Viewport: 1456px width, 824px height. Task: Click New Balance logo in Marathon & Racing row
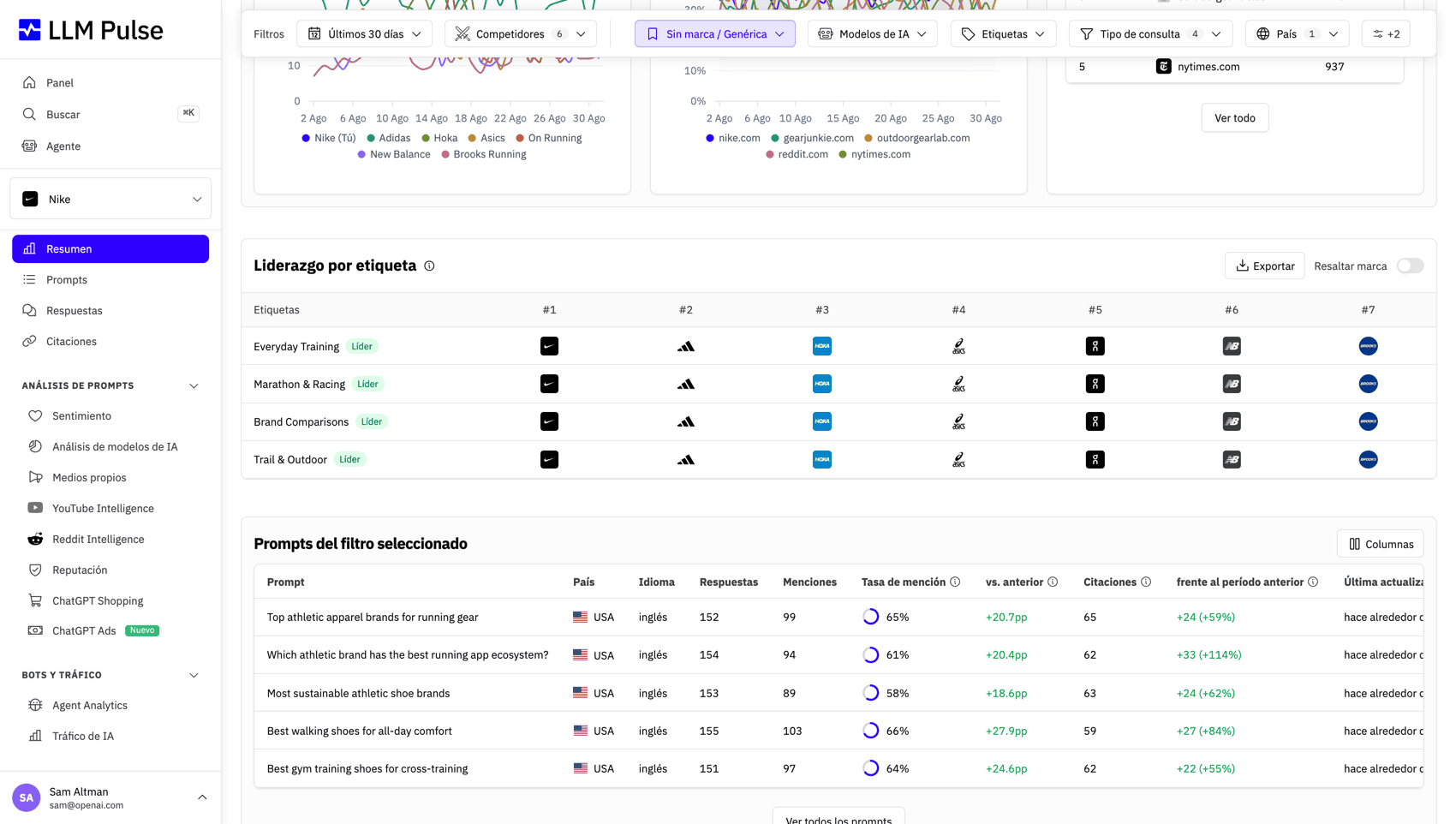point(1232,385)
